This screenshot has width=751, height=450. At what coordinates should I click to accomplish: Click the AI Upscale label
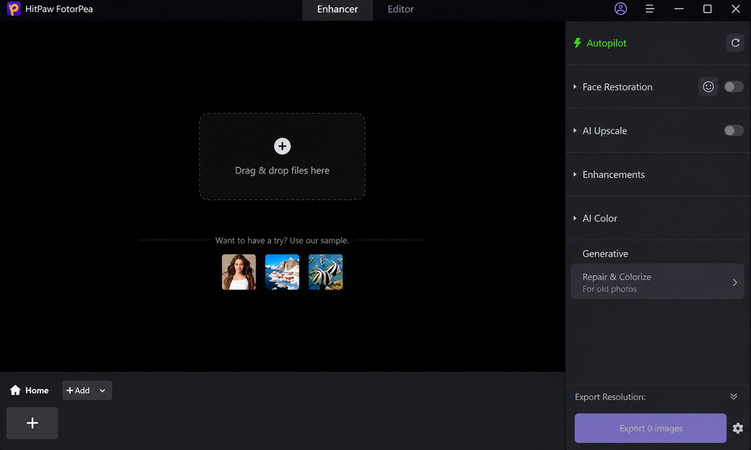(x=604, y=131)
